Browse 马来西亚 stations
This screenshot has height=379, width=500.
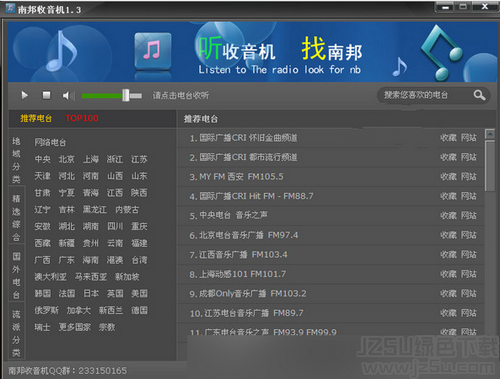[x=91, y=277]
